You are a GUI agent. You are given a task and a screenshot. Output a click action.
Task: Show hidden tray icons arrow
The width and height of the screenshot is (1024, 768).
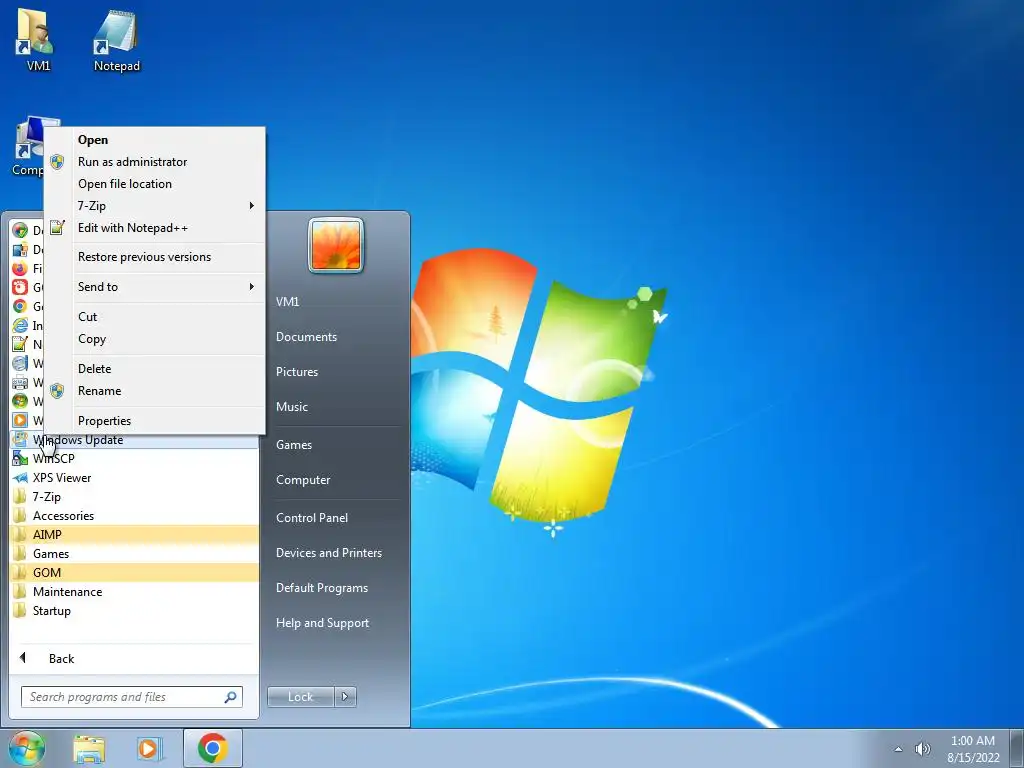899,749
